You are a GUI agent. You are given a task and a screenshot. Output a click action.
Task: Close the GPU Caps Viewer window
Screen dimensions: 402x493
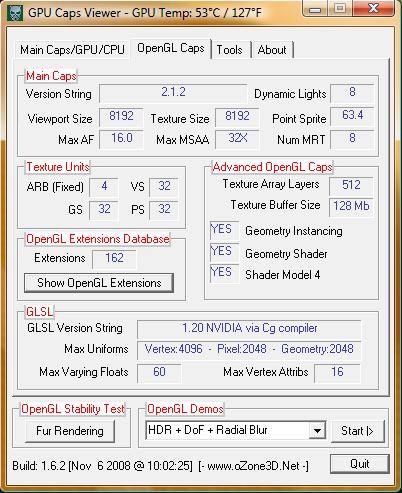(373, 8)
